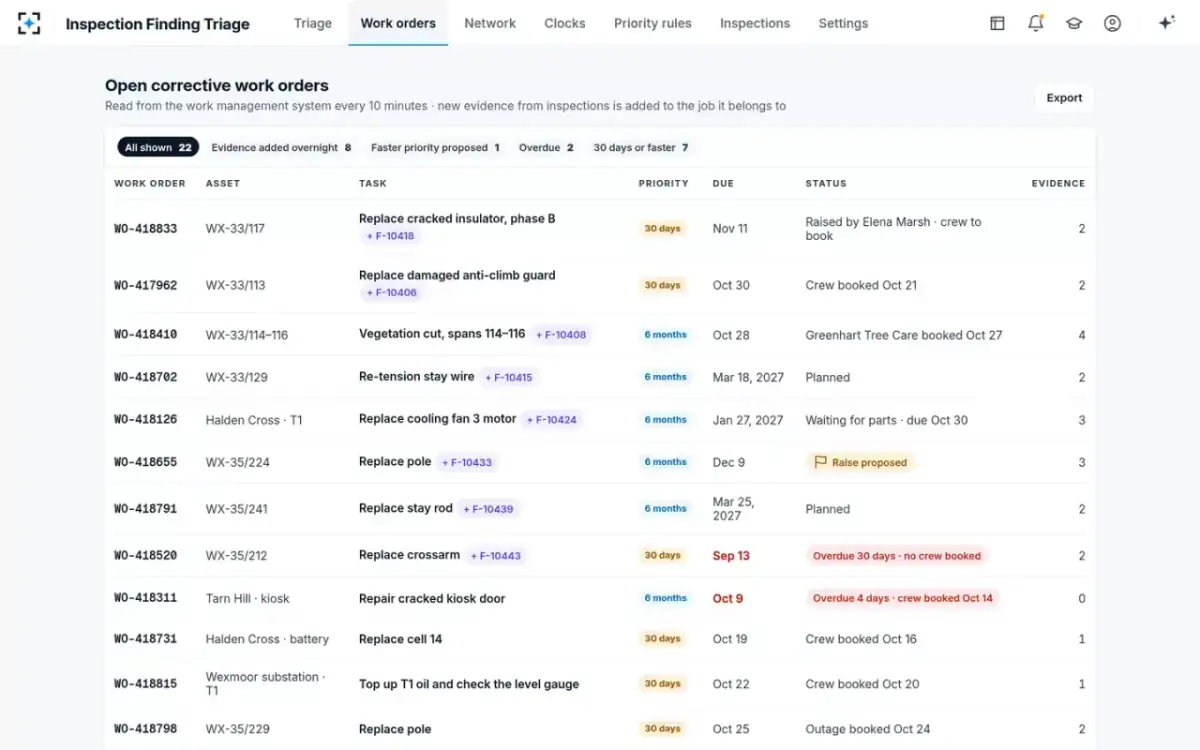This screenshot has height=750, width=1200.
Task: Open work order WO-418791
Action: [x=145, y=509]
